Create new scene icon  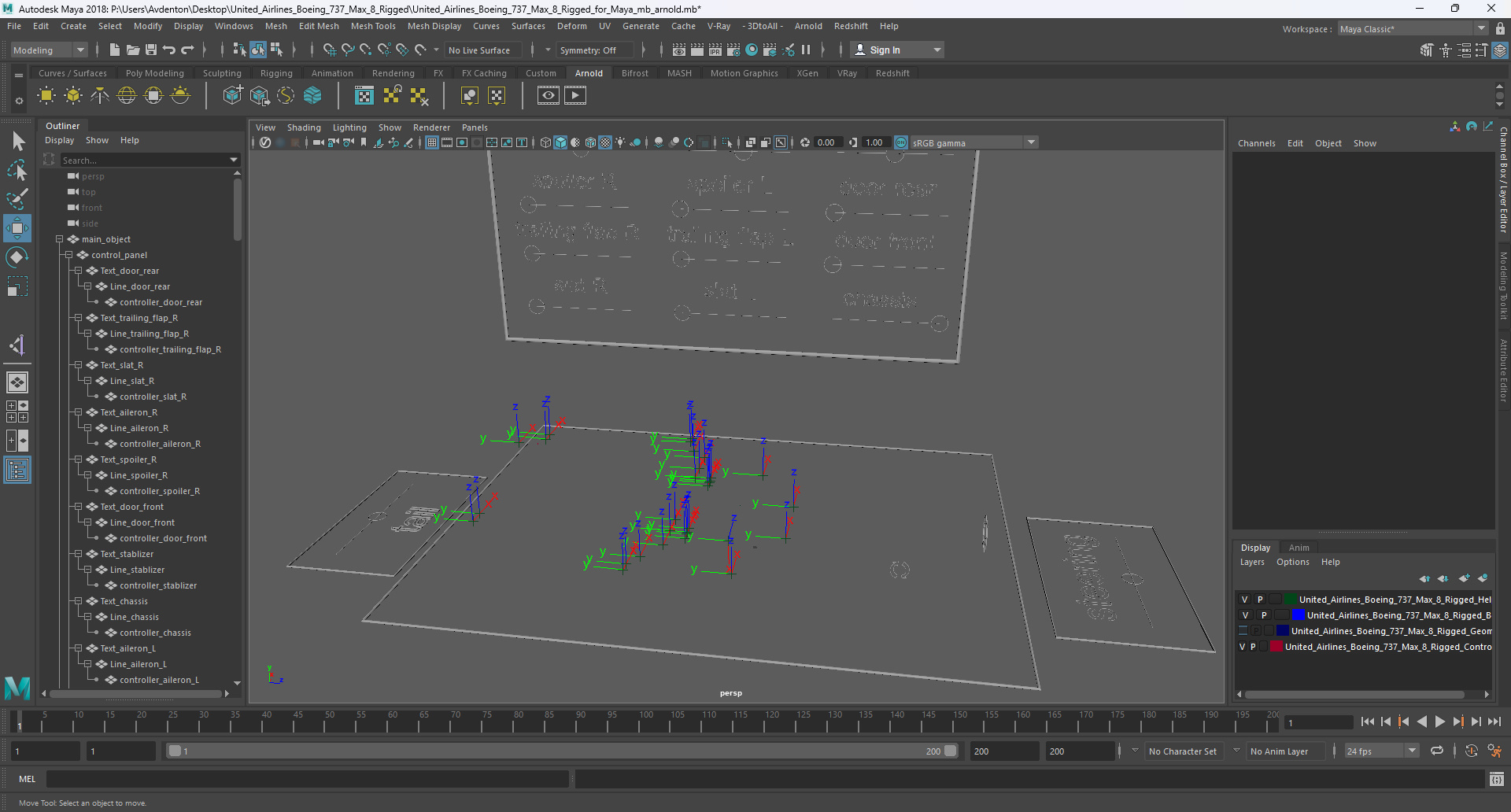[x=115, y=50]
